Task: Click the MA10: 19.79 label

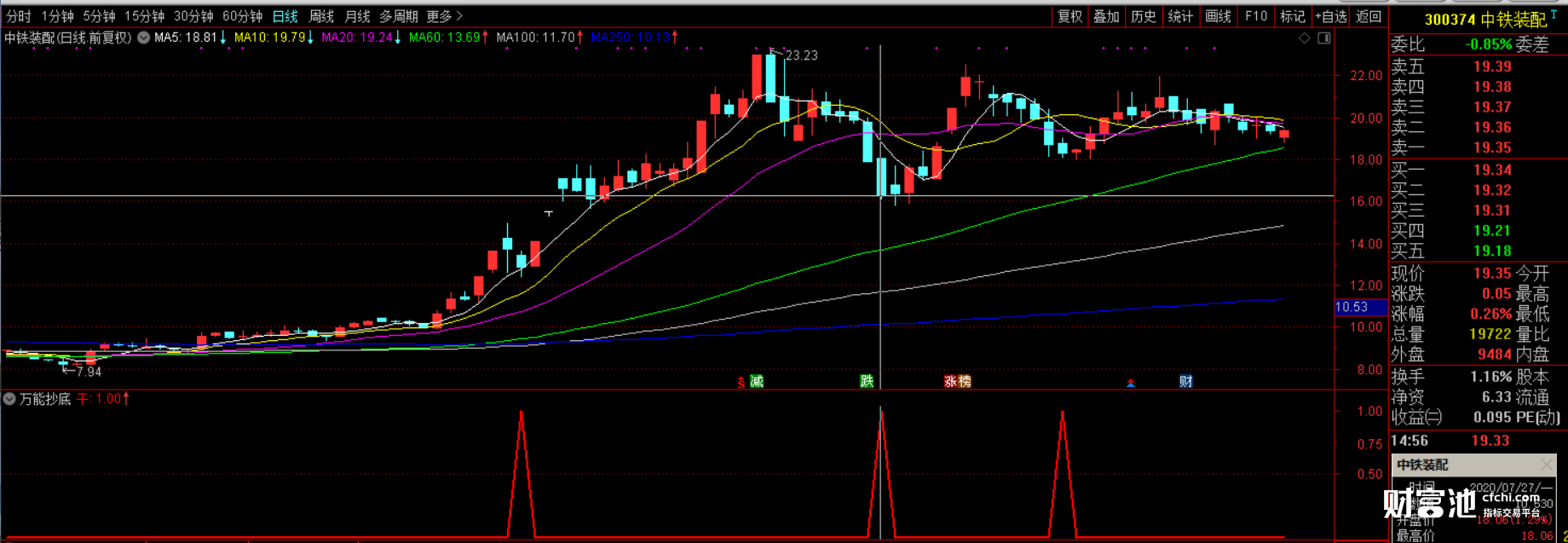Action: tap(274, 38)
